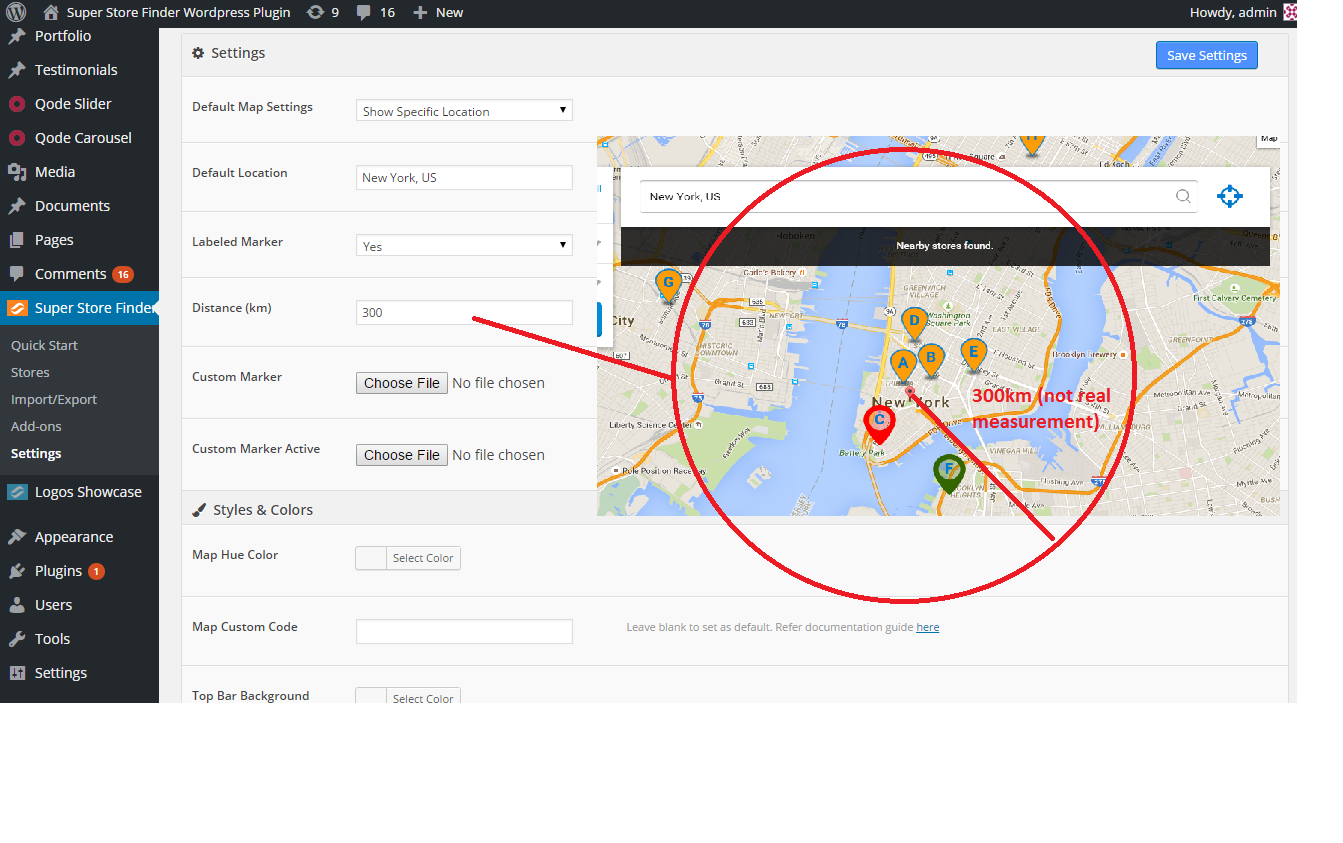
Task: Open the Stores submenu item
Action: pos(30,372)
